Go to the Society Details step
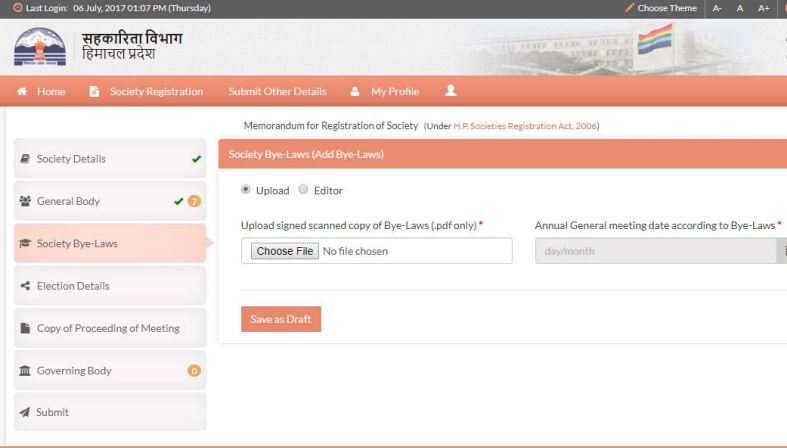 (110, 159)
